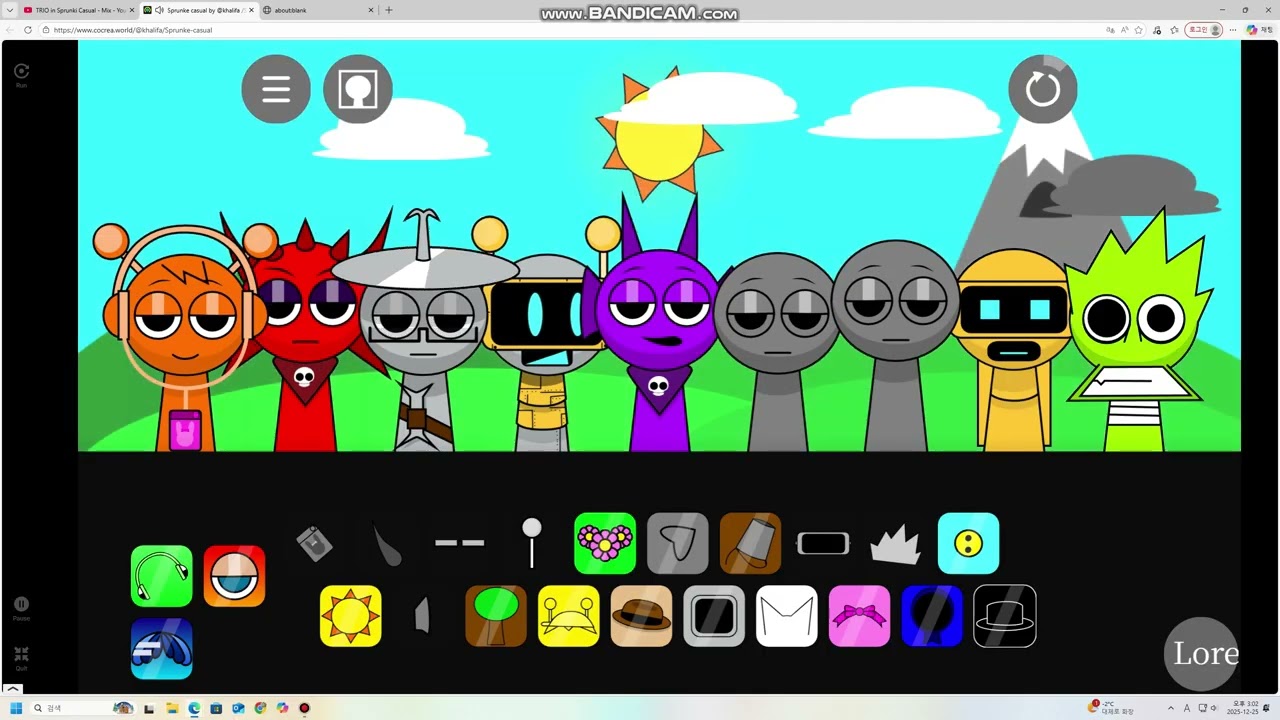The image size is (1280, 720).
Task: Pick the used black visor icon
Action: point(823,543)
